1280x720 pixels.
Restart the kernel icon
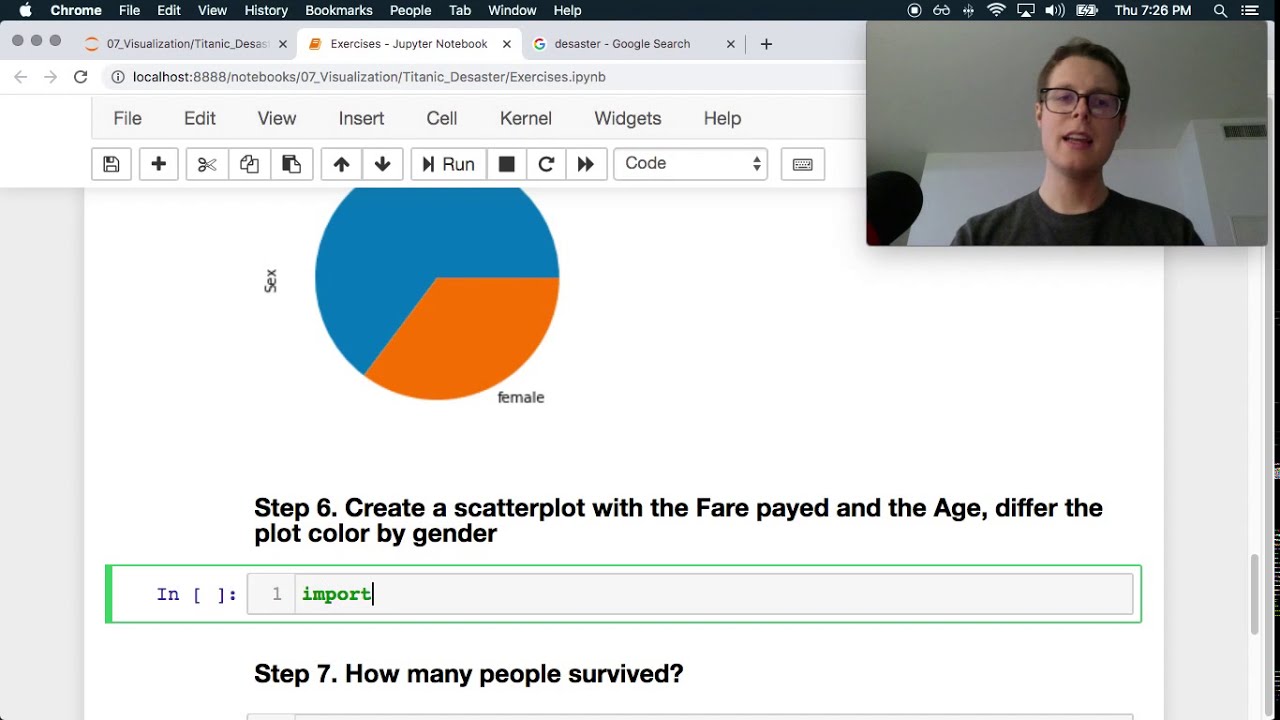tap(546, 164)
